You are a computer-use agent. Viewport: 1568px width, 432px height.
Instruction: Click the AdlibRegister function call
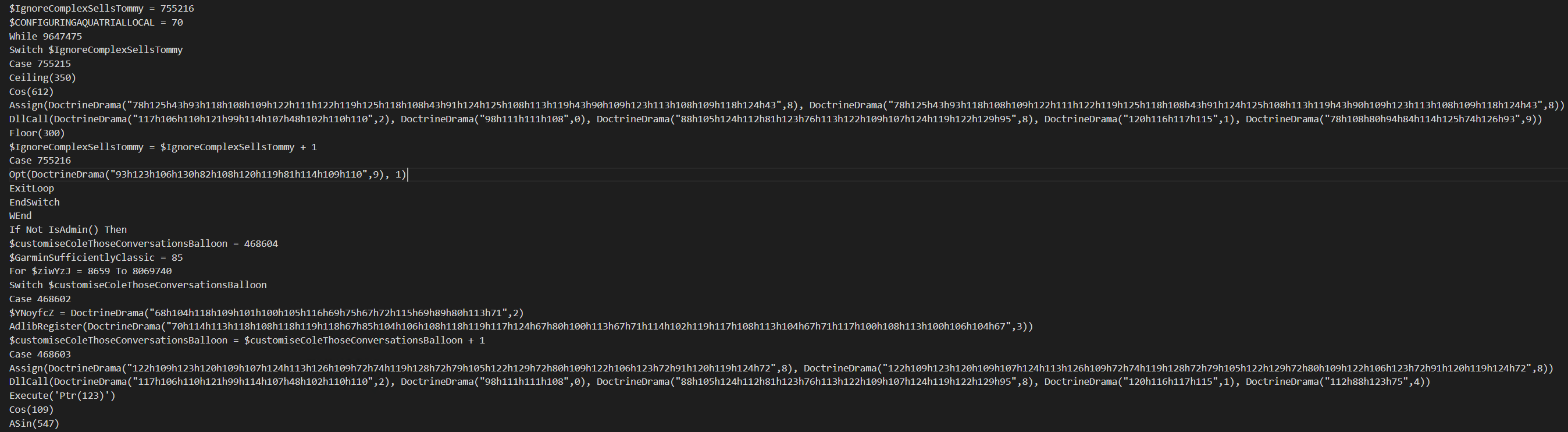tap(45, 327)
